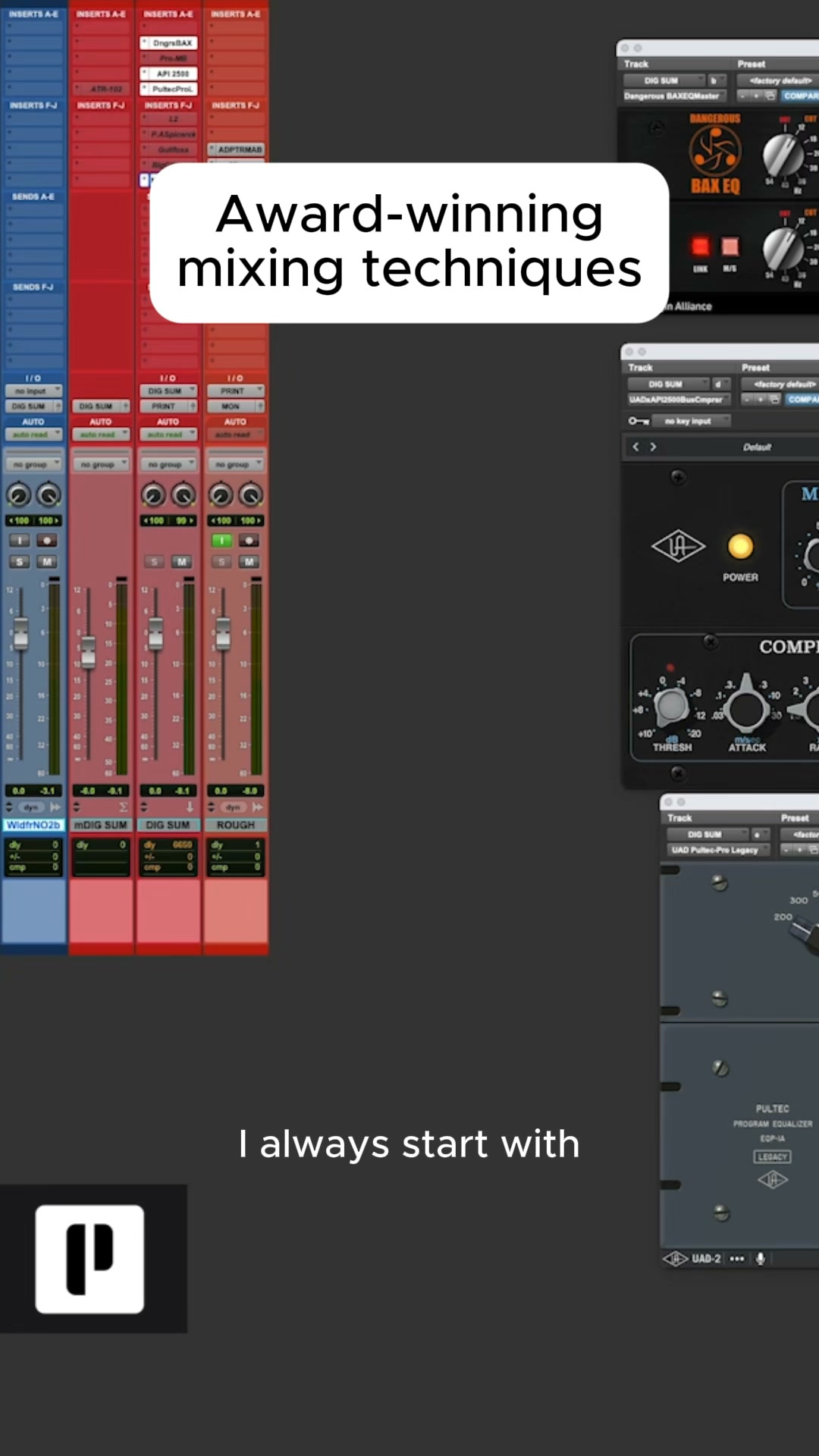Click the dyn button on WldfrNO2b
Viewport: 819px width, 1456px height.
[30, 808]
